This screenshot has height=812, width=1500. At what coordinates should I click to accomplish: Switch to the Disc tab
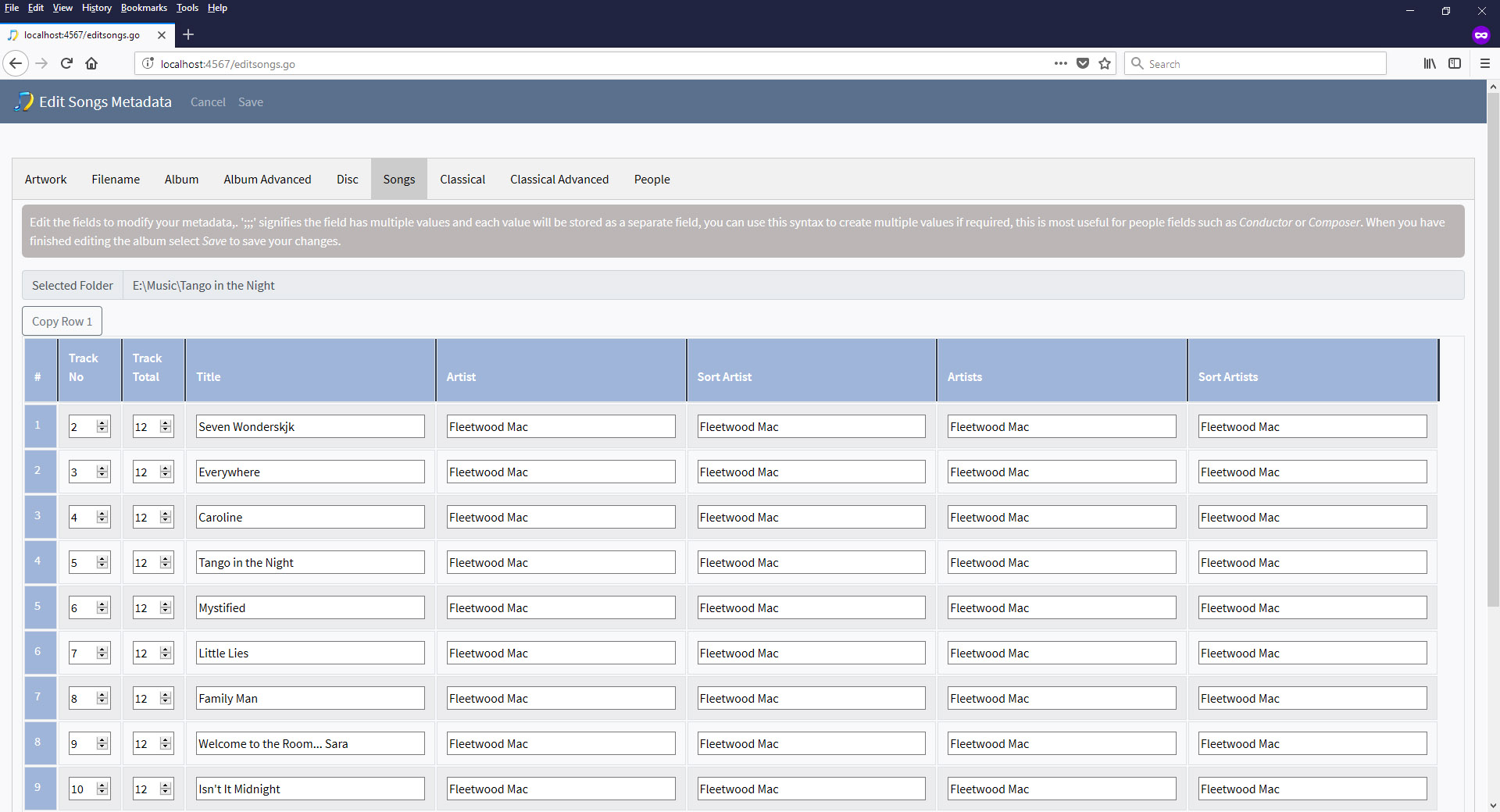pyautogui.click(x=348, y=180)
